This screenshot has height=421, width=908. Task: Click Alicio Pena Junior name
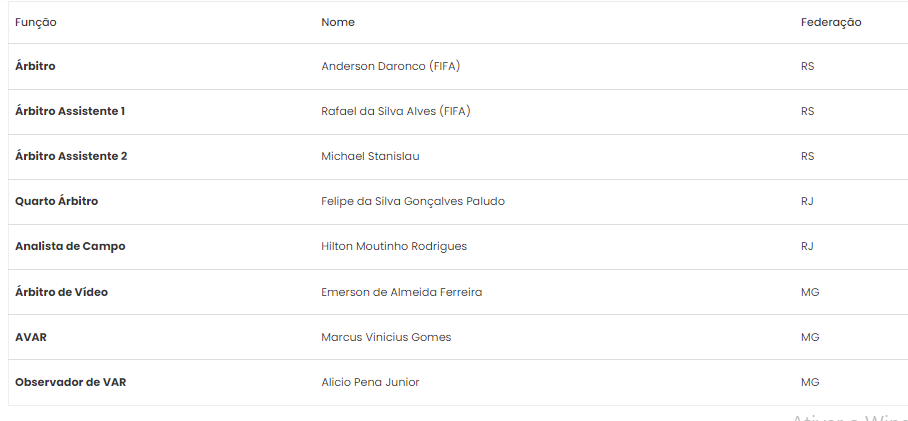tap(370, 382)
